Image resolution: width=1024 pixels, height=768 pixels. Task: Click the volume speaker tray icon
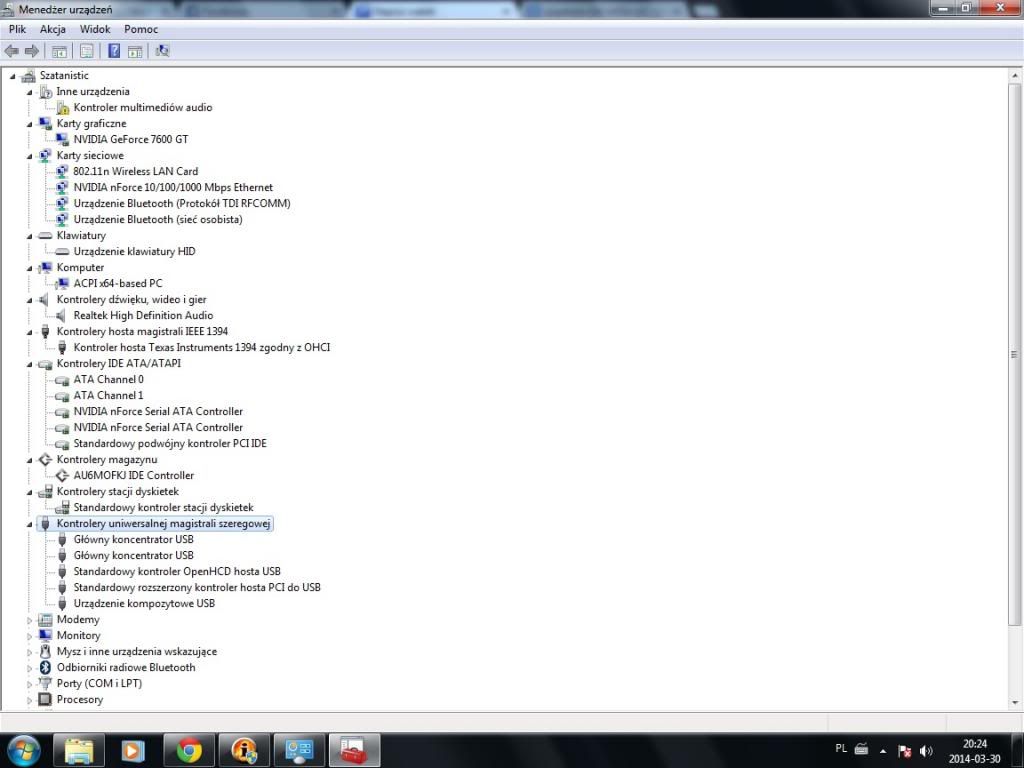click(926, 751)
